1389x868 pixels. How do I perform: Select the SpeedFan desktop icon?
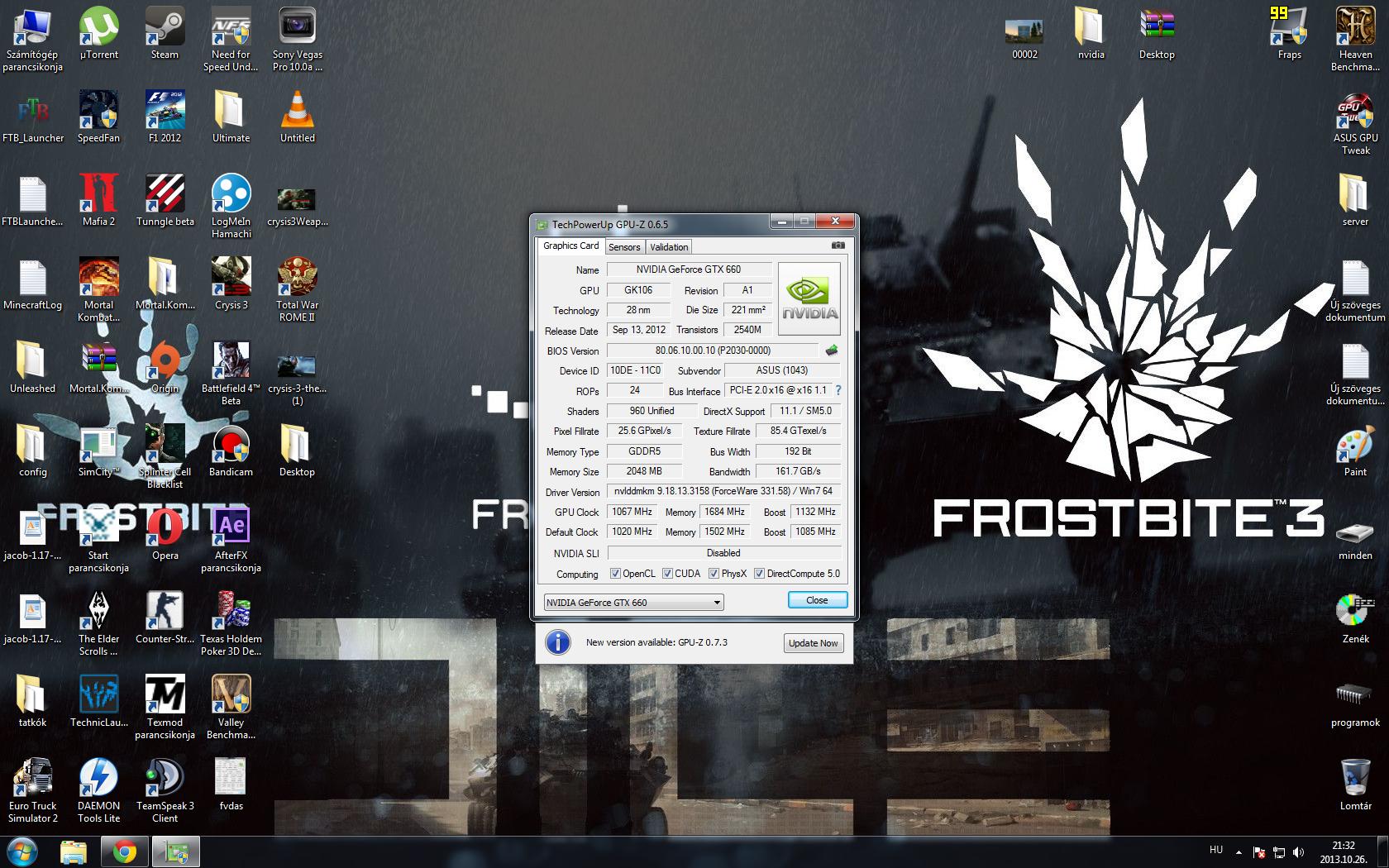coord(99,117)
